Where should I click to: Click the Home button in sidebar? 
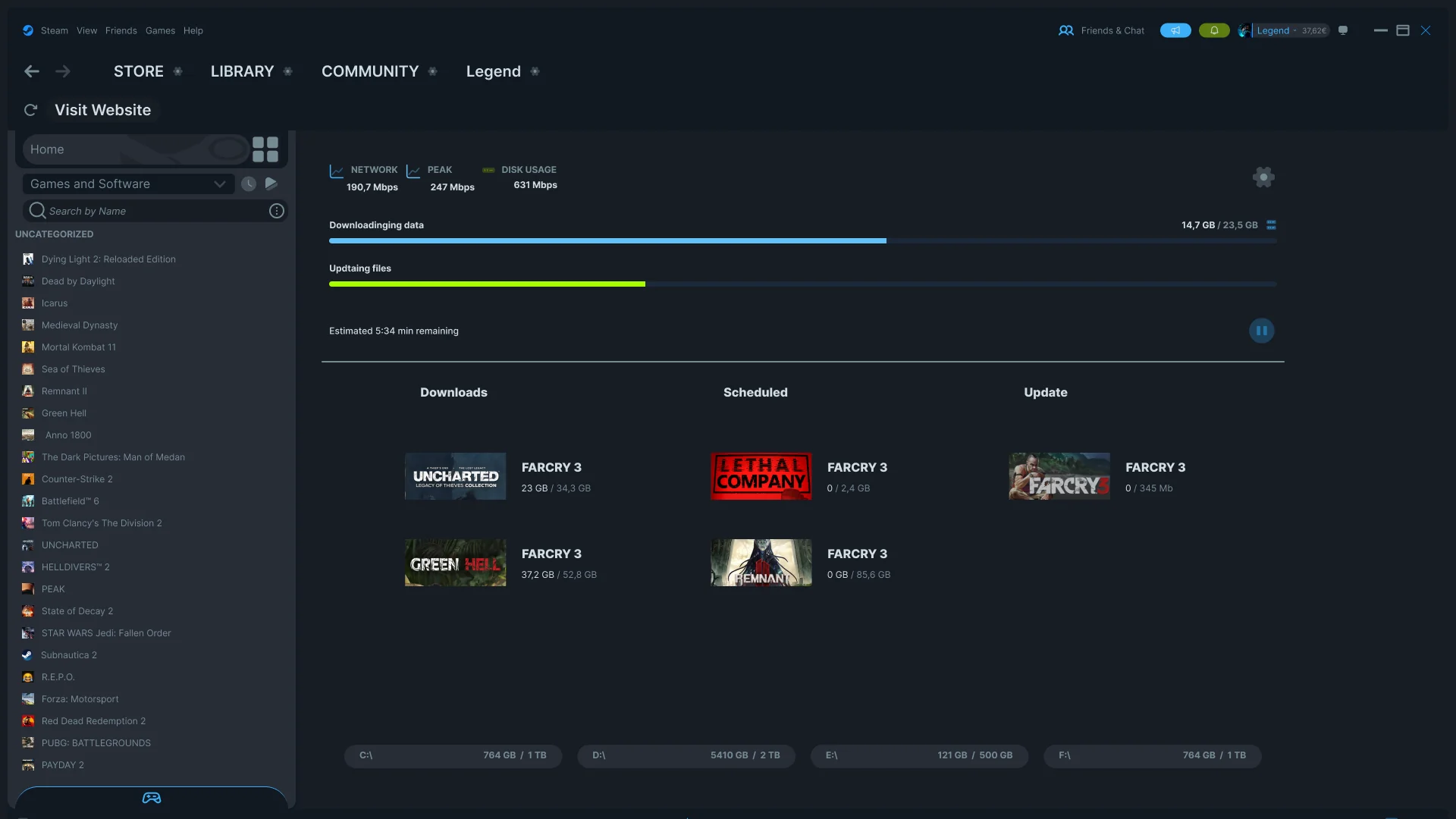pyautogui.click(x=135, y=149)
